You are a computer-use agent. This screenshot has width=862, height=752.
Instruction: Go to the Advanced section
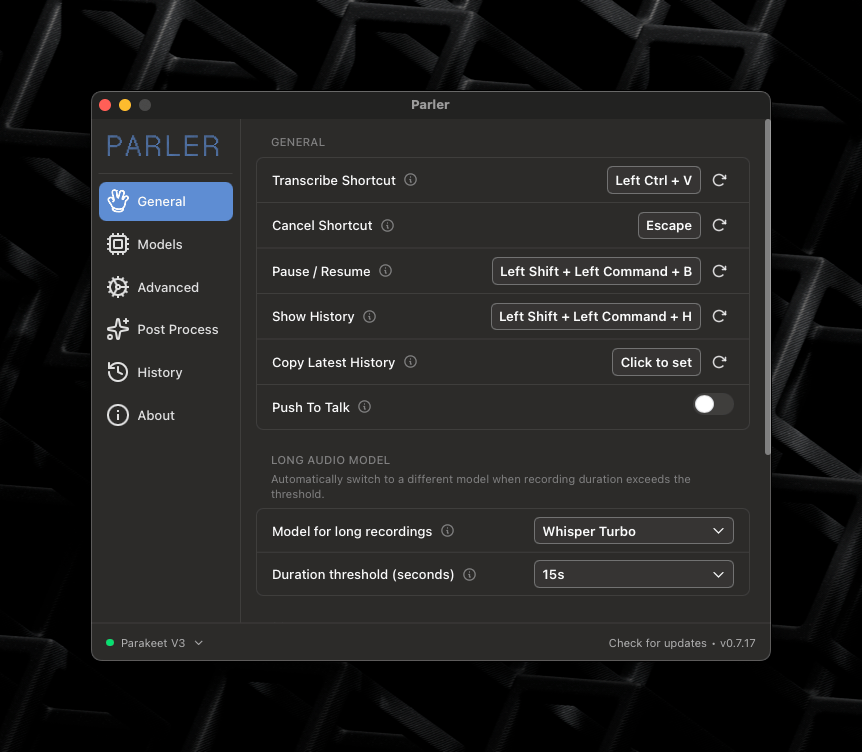[166, 287]
